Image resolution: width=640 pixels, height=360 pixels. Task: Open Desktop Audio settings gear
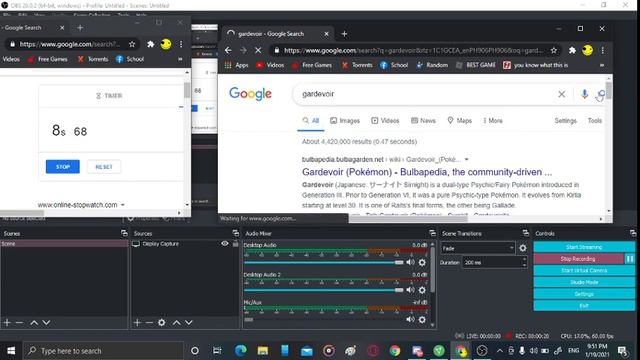(422, 262)
